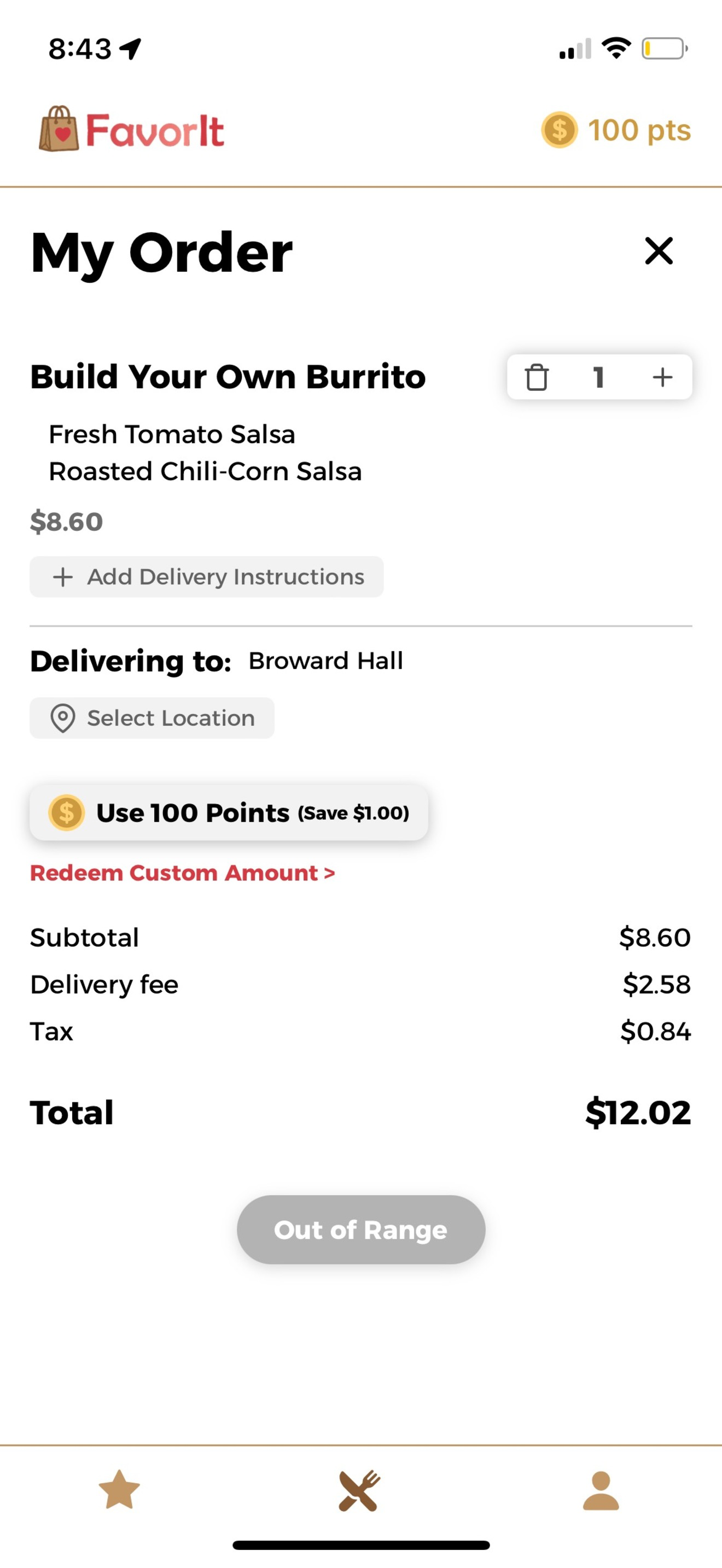Tap the trash icon to remove burrito

537,377
